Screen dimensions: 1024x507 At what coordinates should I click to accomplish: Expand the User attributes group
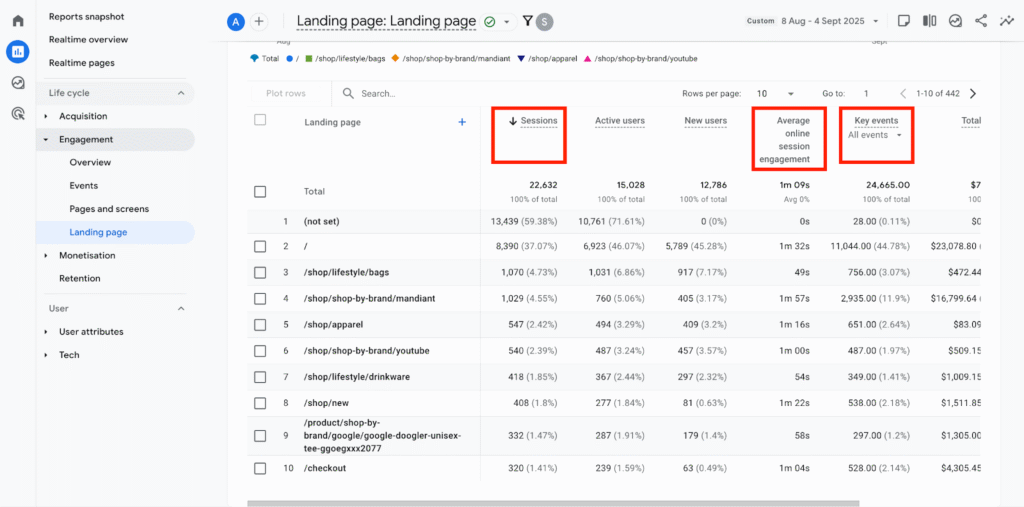[46, 332]
